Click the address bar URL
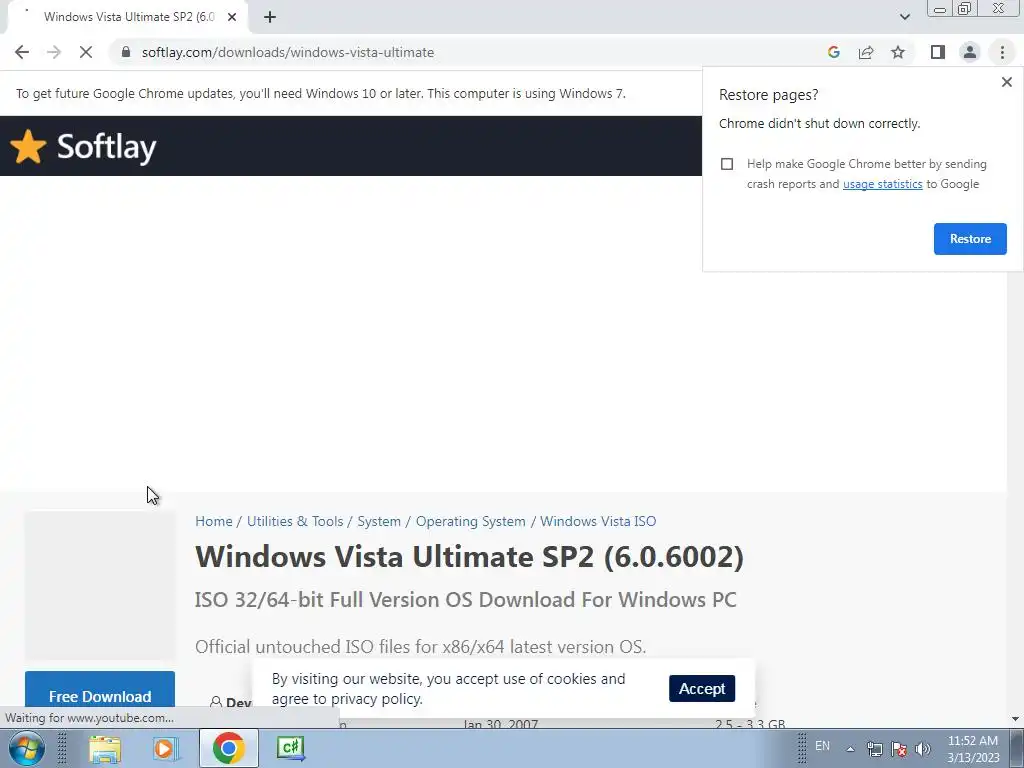Screen dimensions: 1024x768 [x=287, y=52]
